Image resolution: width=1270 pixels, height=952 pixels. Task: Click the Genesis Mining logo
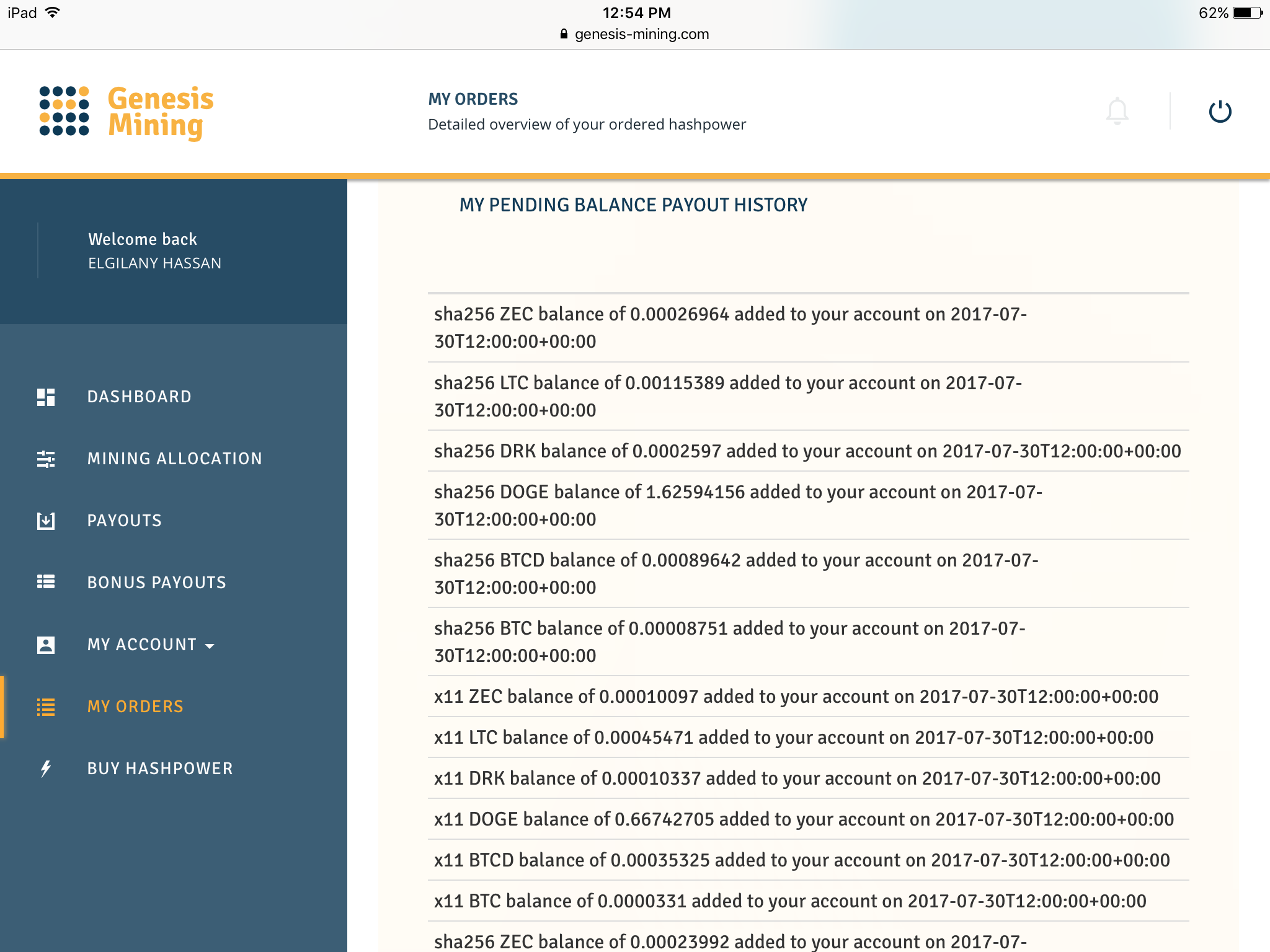[x=127, y=112]
